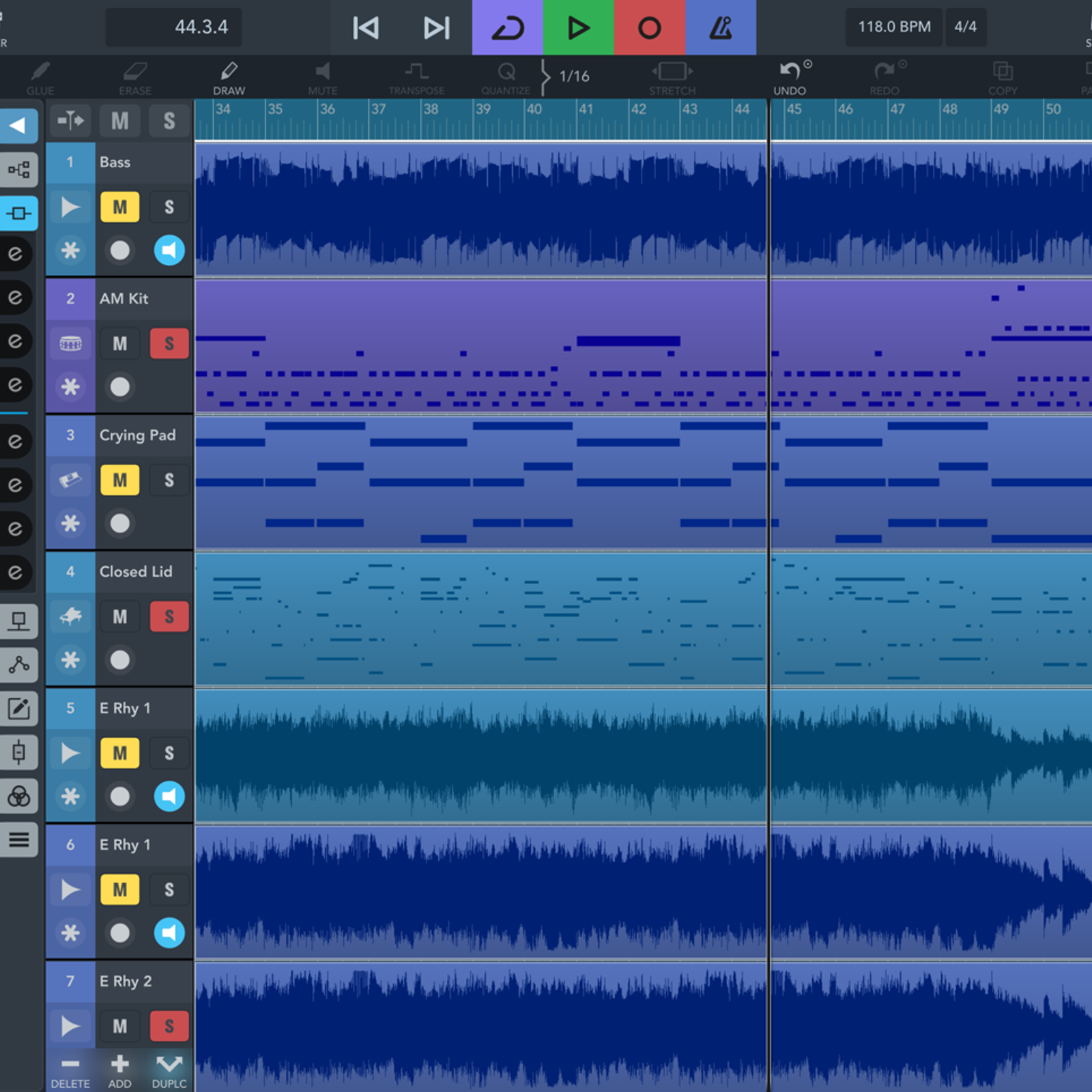Toggle the purple cycle loop button

coord(508,27)
